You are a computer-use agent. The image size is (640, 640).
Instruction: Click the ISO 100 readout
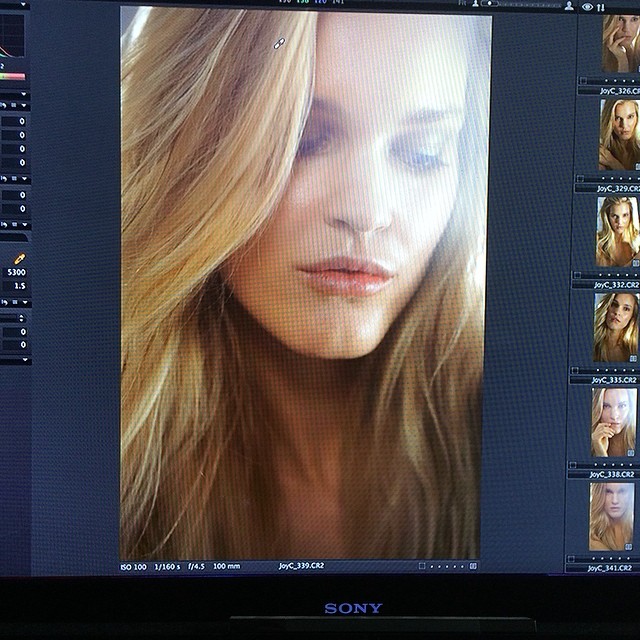point(133,567)
